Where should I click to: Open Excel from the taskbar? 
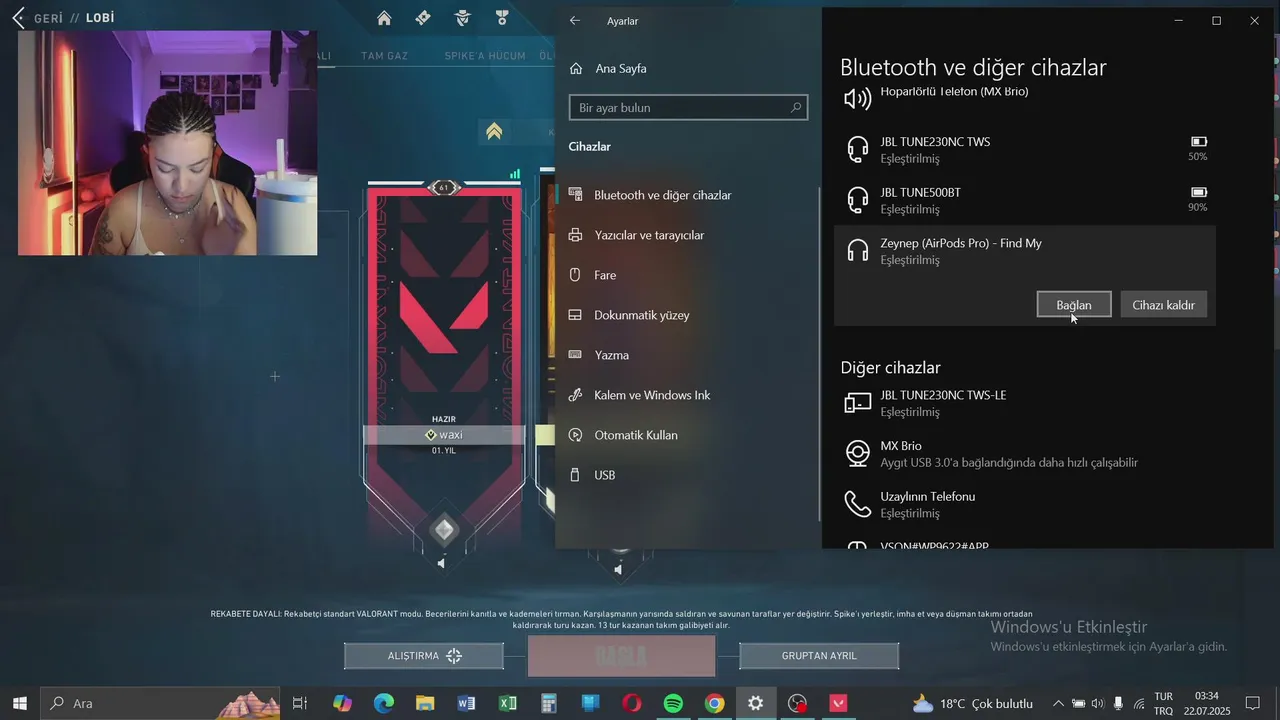[508, 703]
